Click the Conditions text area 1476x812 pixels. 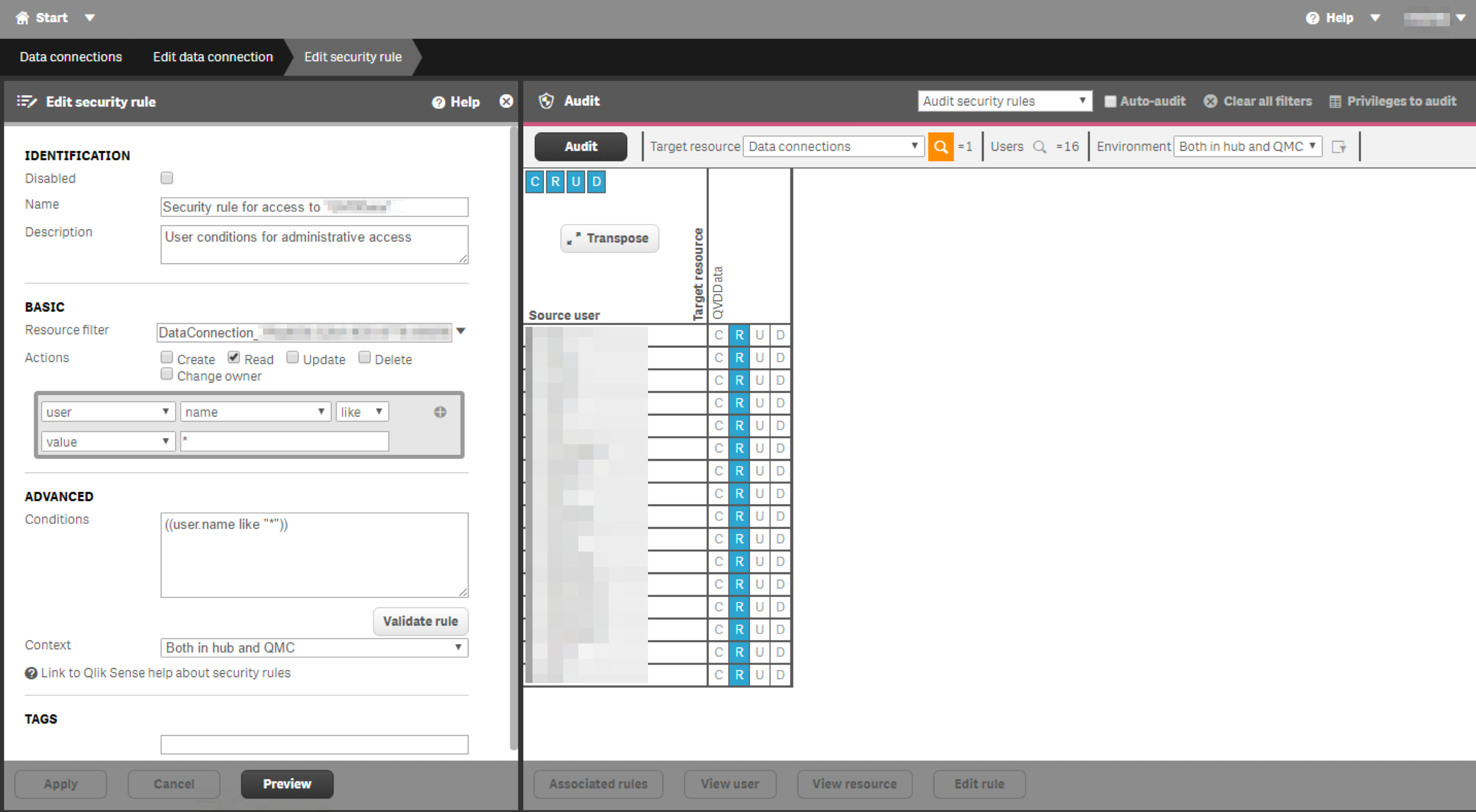coord(314,555)
